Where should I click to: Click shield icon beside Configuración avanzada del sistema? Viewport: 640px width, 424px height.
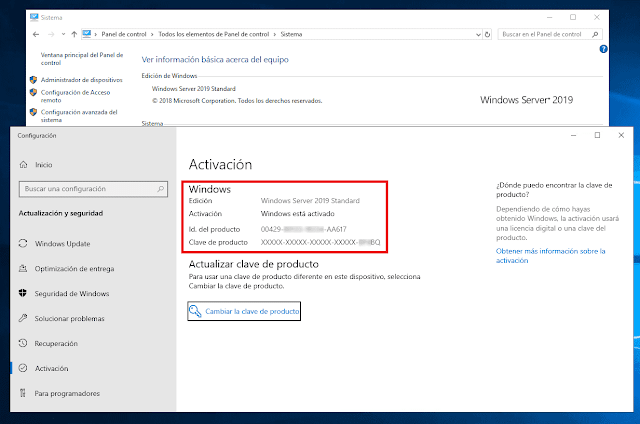click(x=33, y=112)
